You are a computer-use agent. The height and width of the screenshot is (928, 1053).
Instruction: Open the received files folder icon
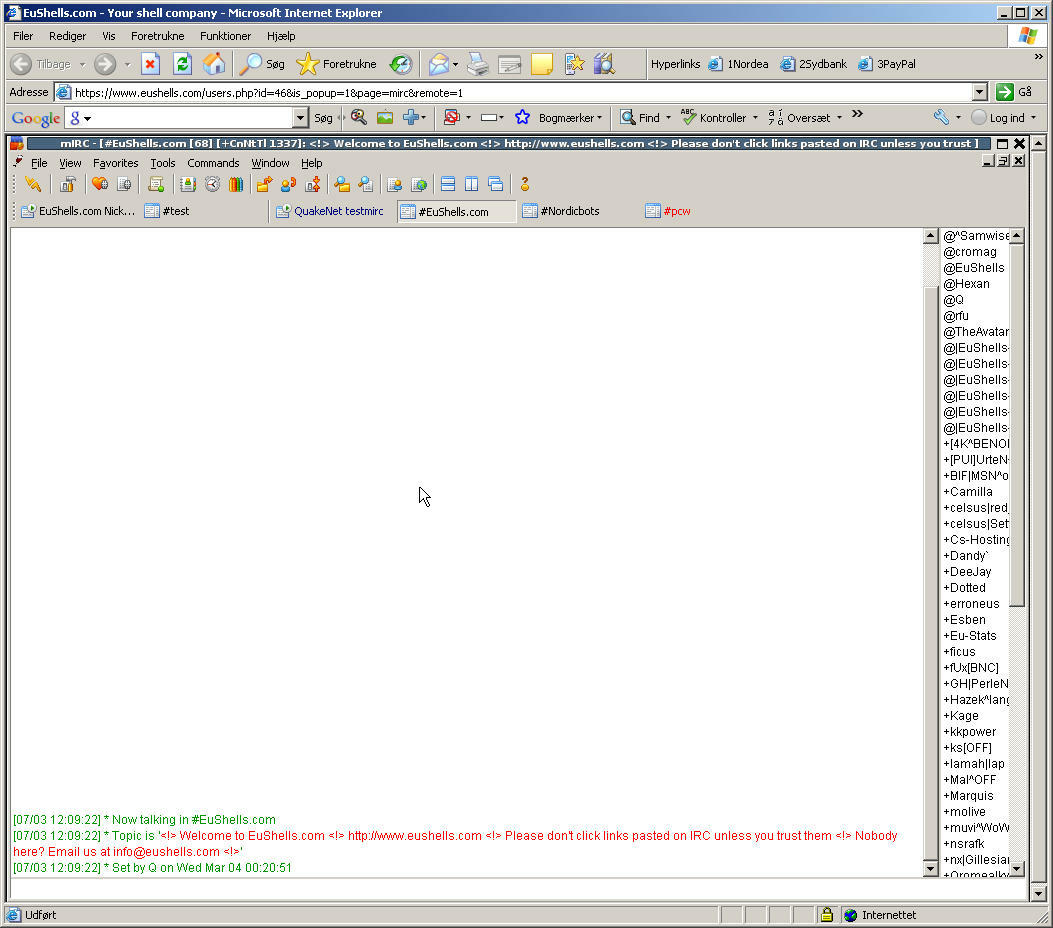[342, 184]
